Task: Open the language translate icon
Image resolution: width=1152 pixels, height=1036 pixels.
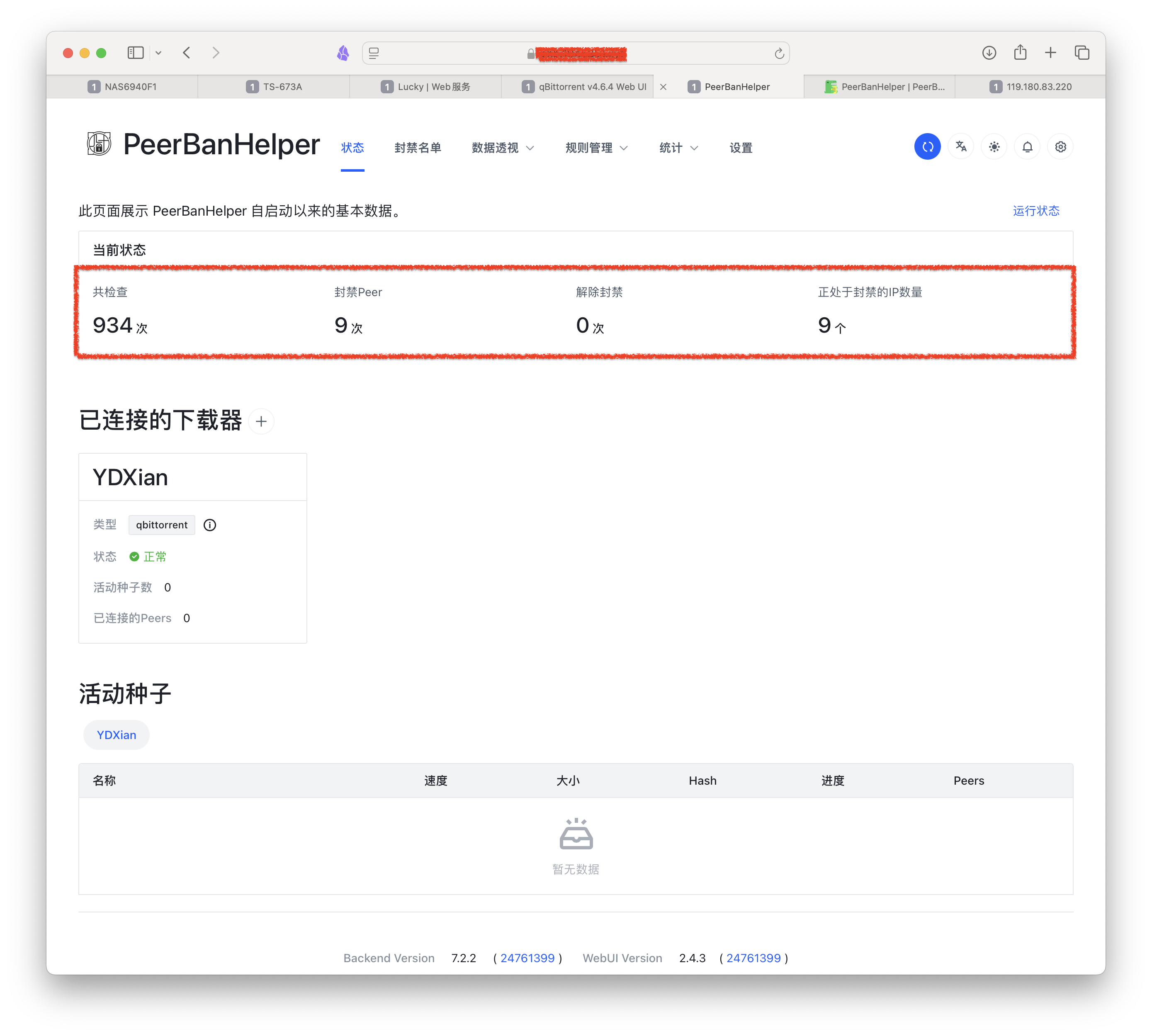Action: coord(961,147)
